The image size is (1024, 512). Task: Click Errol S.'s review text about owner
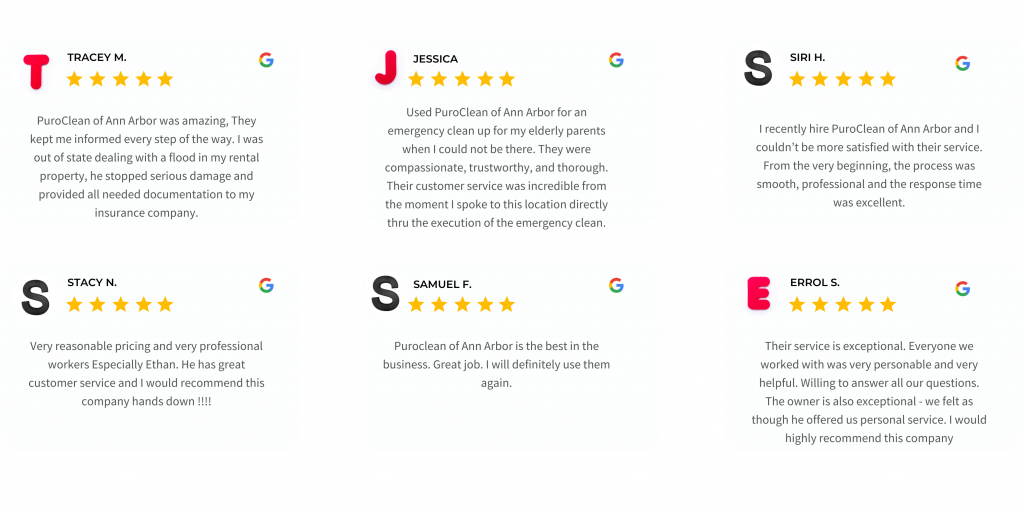869,392
